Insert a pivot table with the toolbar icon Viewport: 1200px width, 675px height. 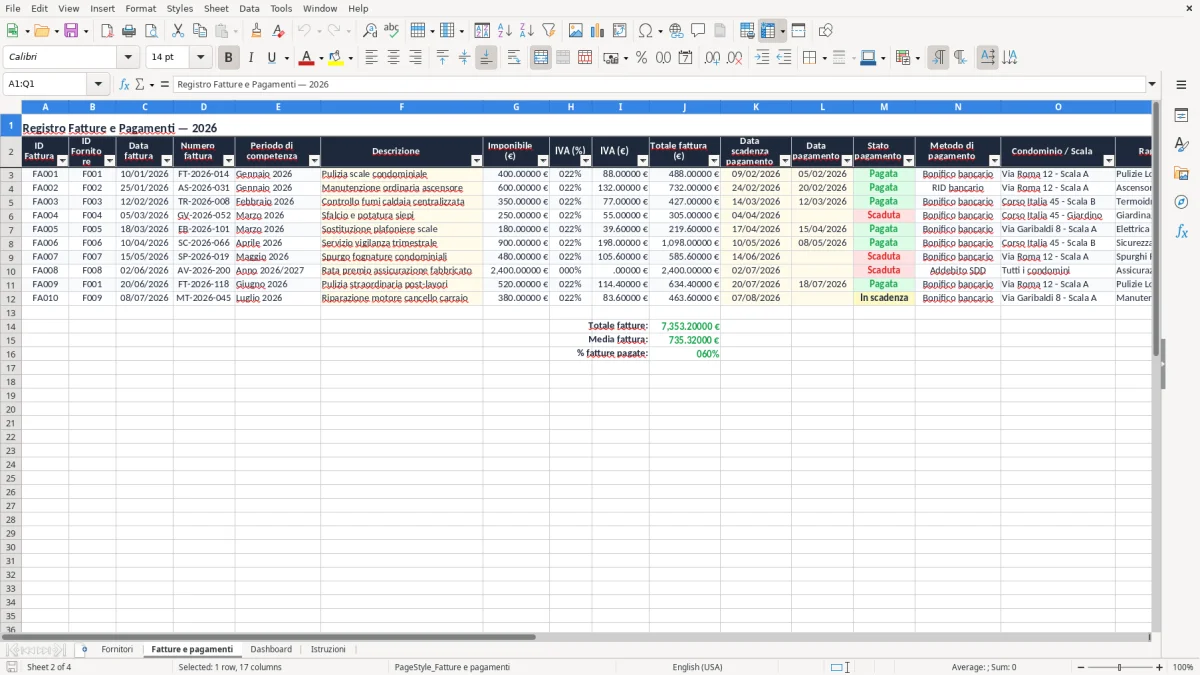click(620, 31)
